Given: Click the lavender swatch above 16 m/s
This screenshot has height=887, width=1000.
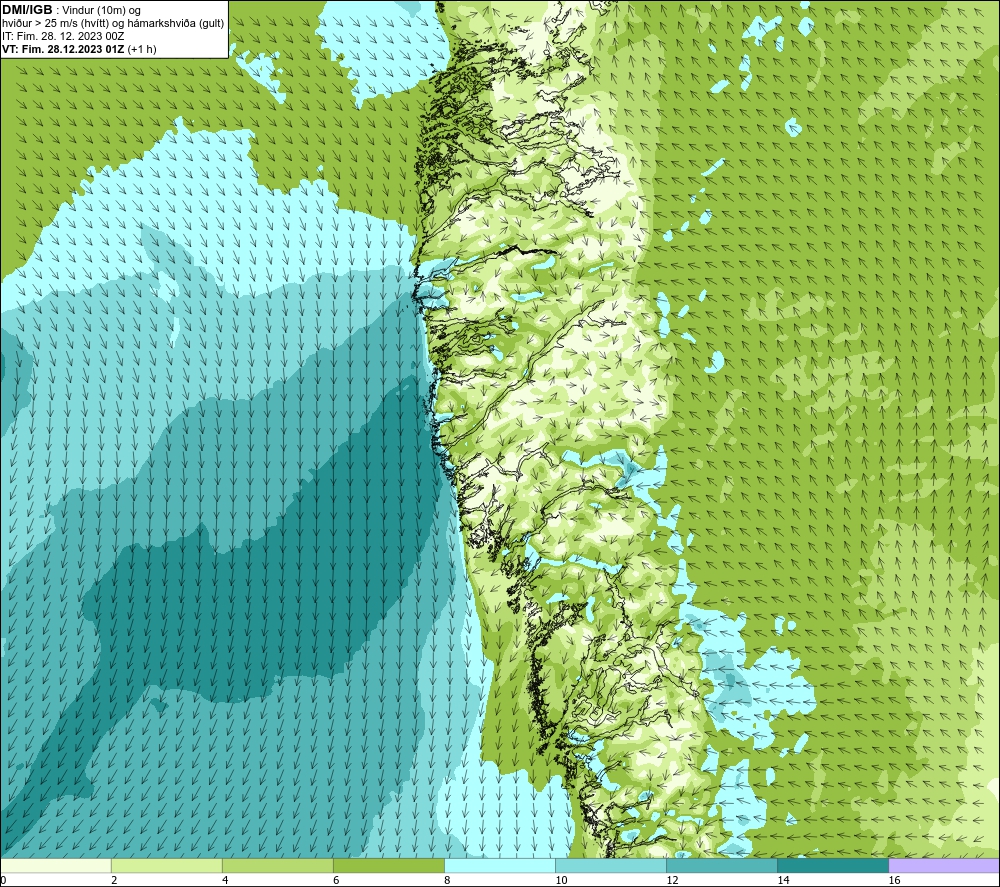Looking at the screenshot, I should click(944, 865).
